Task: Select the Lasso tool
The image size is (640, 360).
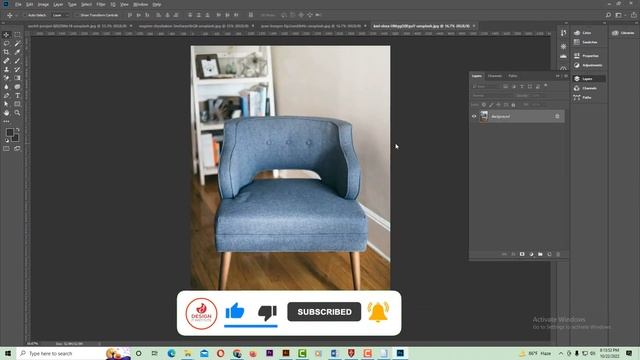Action: tap(6, 43)
